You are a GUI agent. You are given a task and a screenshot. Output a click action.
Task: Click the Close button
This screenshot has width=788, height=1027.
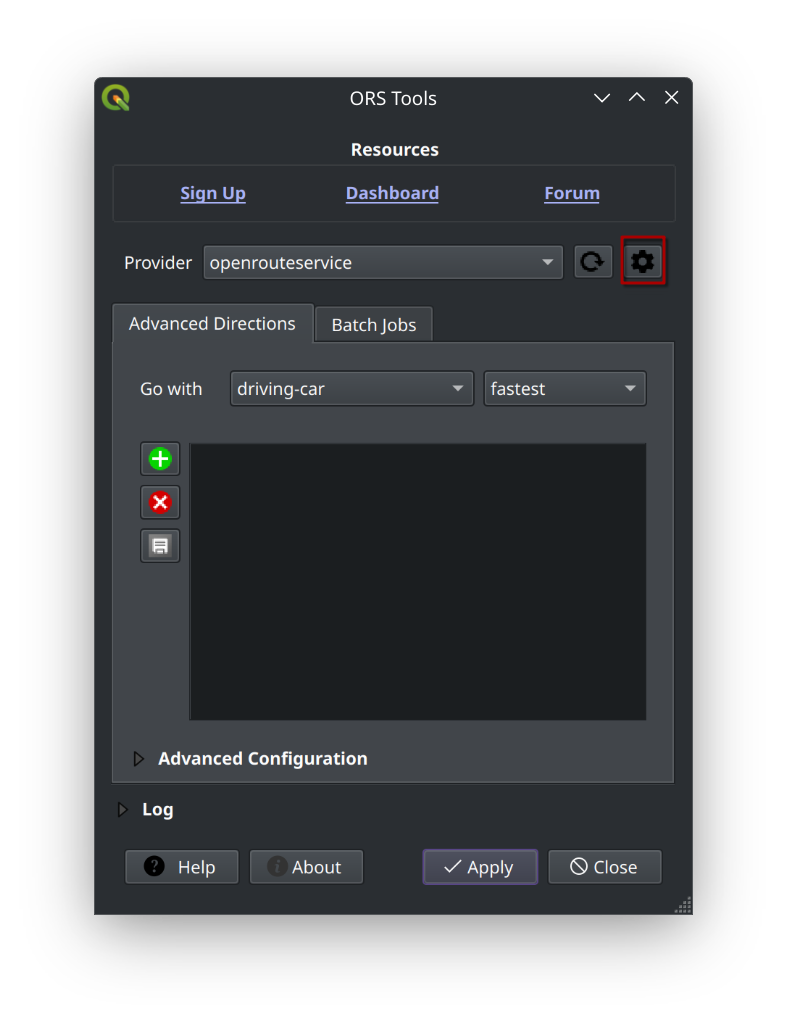tap(605, 867)
